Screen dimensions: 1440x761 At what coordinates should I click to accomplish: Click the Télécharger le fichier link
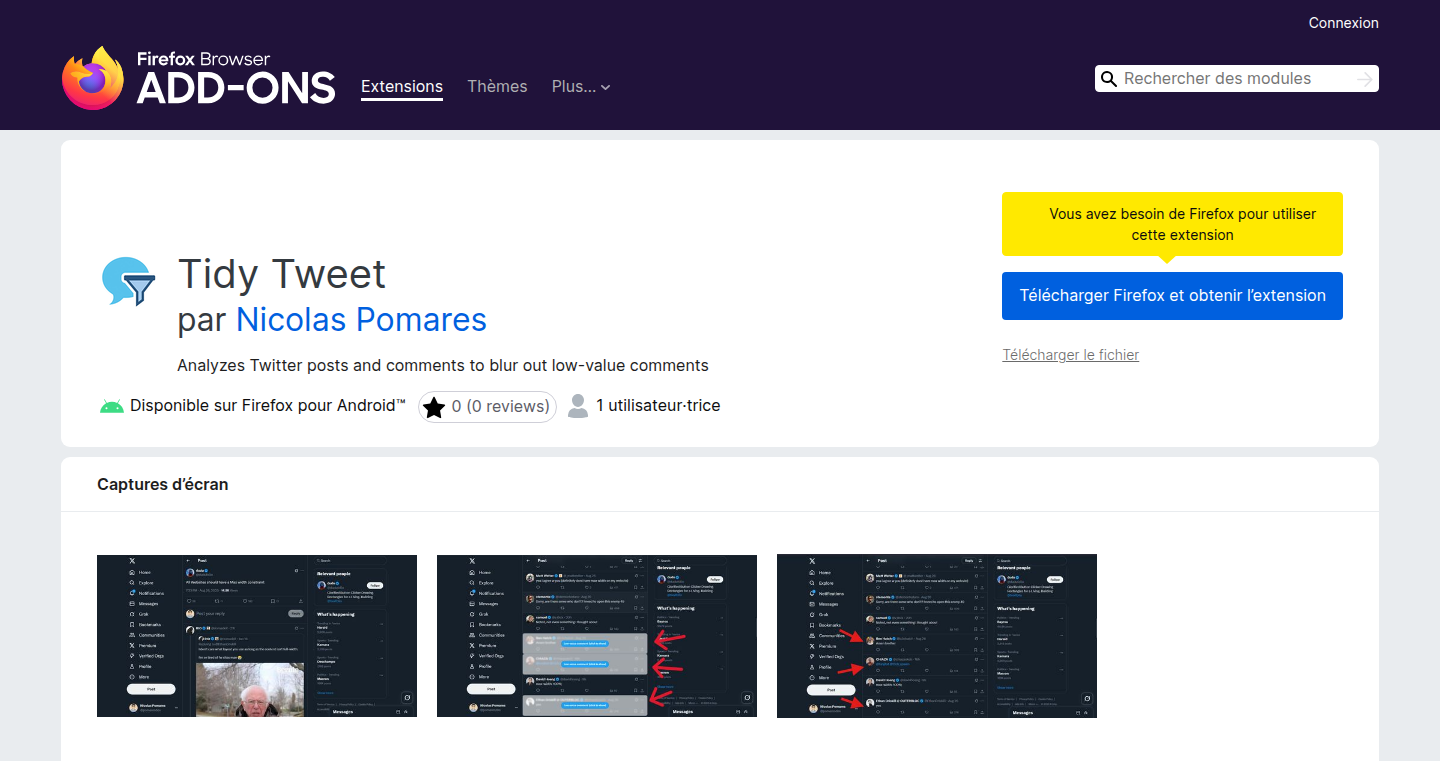pos(1070,355)
